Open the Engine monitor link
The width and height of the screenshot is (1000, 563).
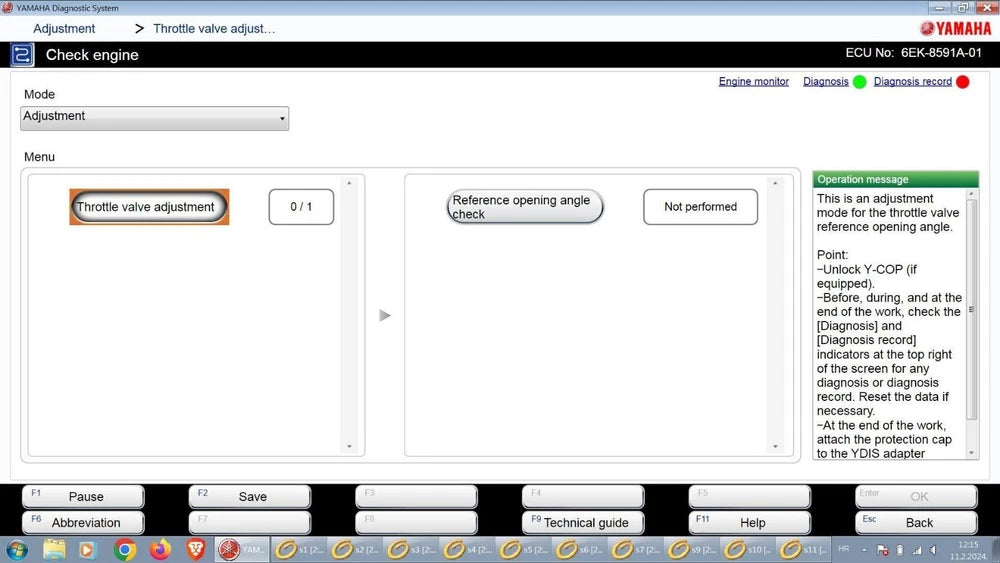coord(754,82)
